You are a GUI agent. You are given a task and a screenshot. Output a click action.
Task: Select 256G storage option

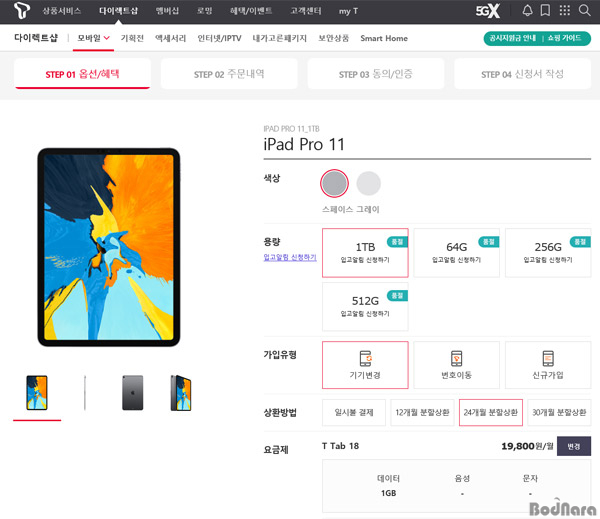click(x=548, y=253)
